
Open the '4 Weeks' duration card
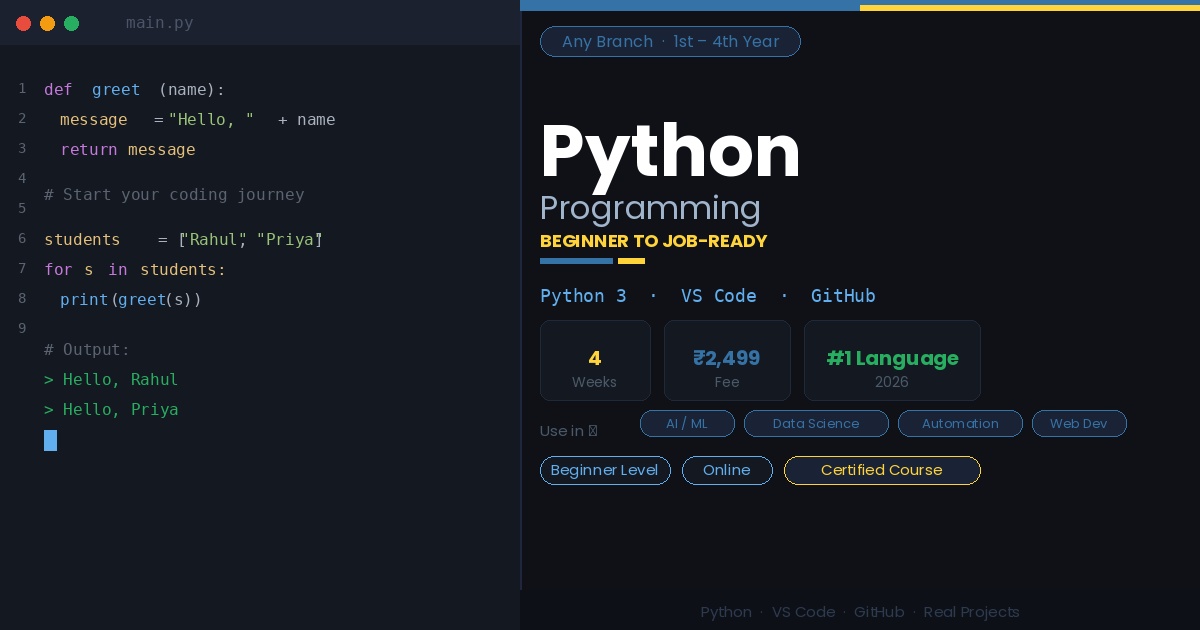[x=595, y=360]
